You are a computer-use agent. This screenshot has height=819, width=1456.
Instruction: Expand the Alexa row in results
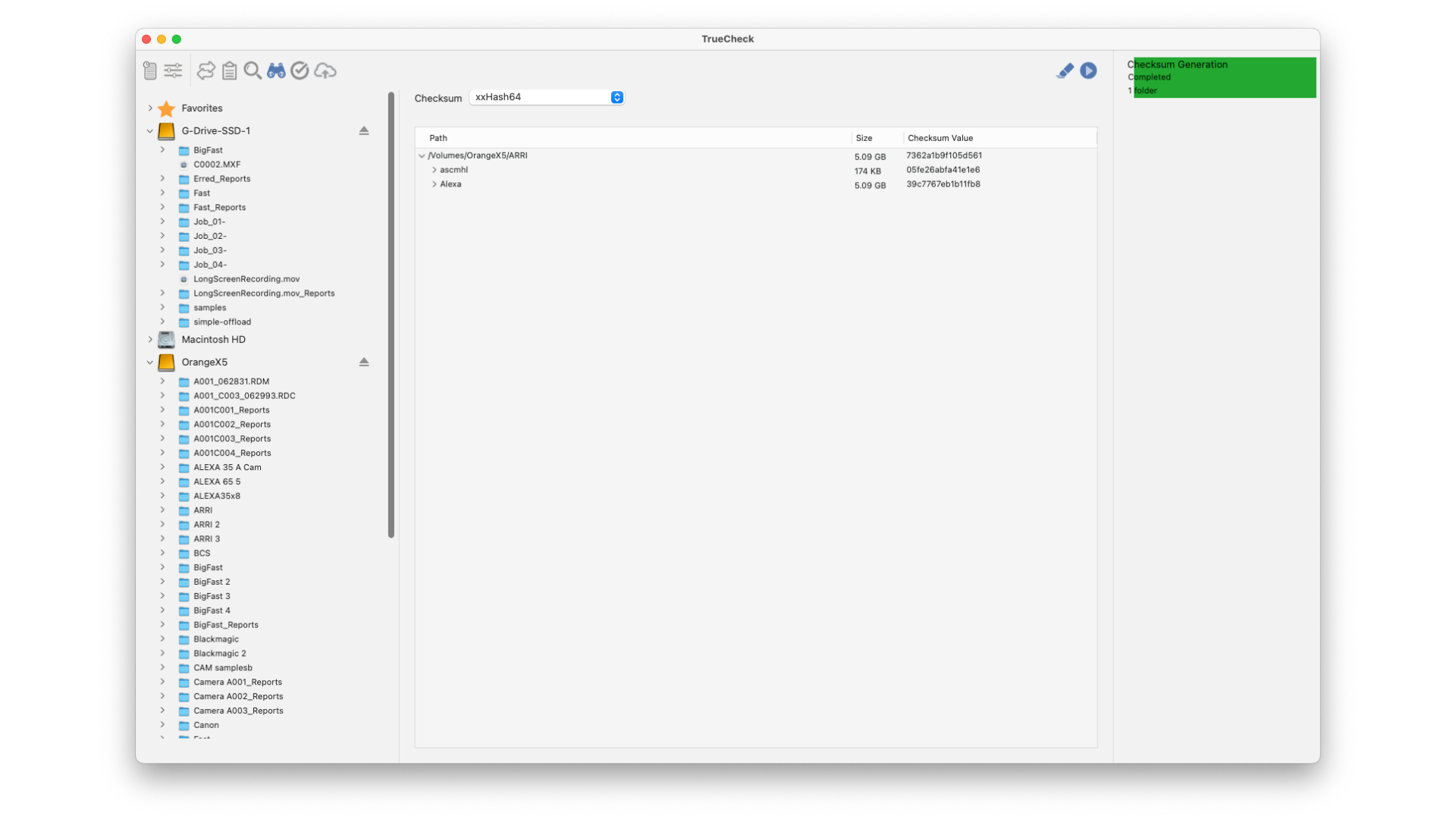click(435, 184)
